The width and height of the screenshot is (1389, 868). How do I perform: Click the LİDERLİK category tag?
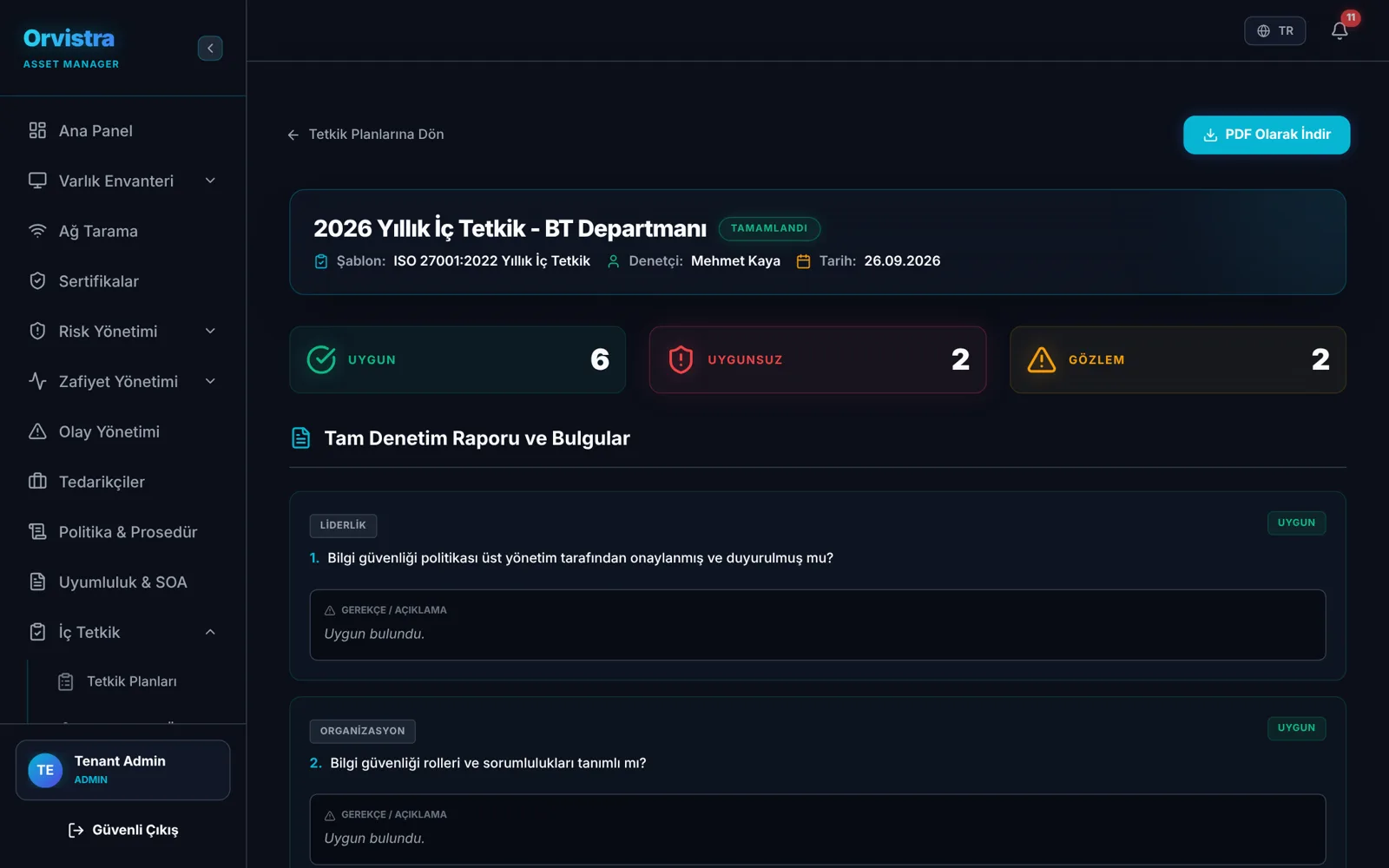pos(343,525)
